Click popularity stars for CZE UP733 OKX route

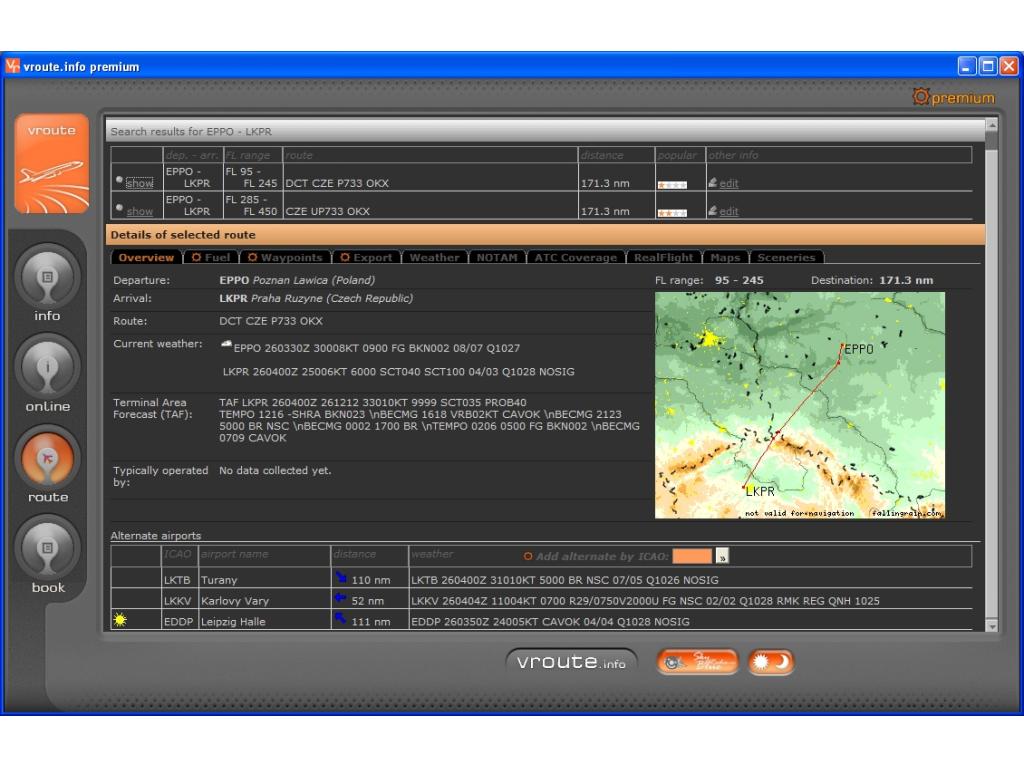(672, 213)
